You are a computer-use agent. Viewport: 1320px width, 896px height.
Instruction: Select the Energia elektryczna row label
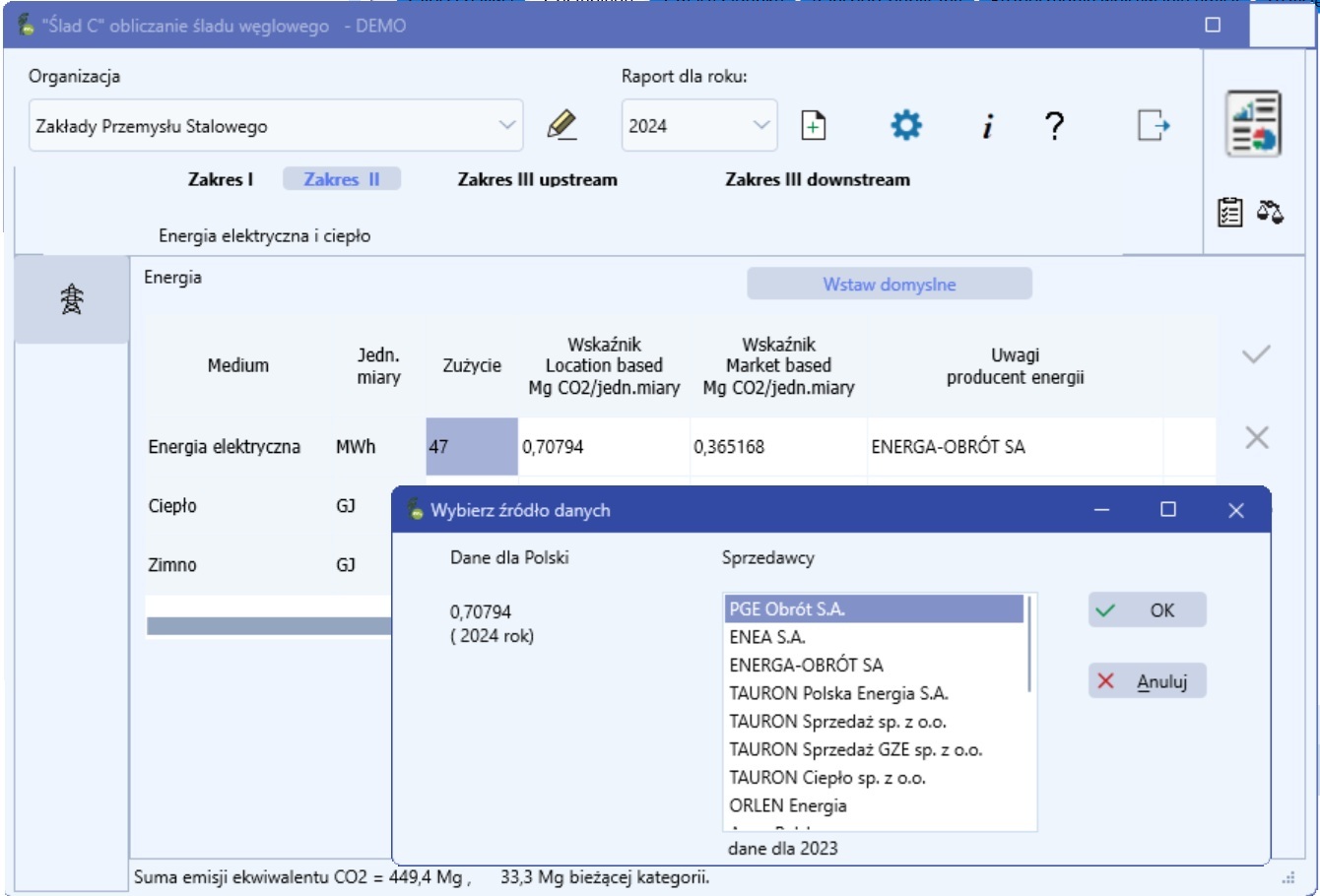coord(225,447)
